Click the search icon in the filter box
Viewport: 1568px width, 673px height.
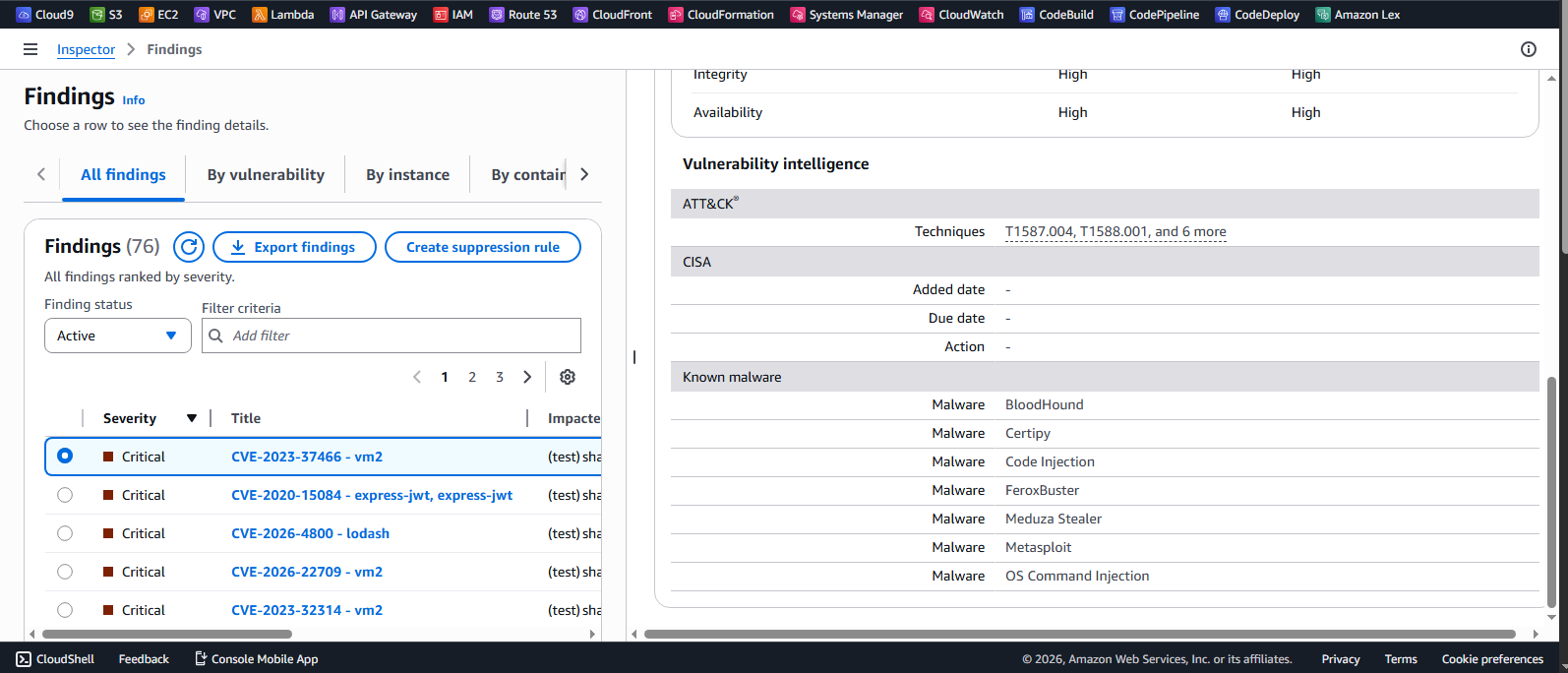216,336
